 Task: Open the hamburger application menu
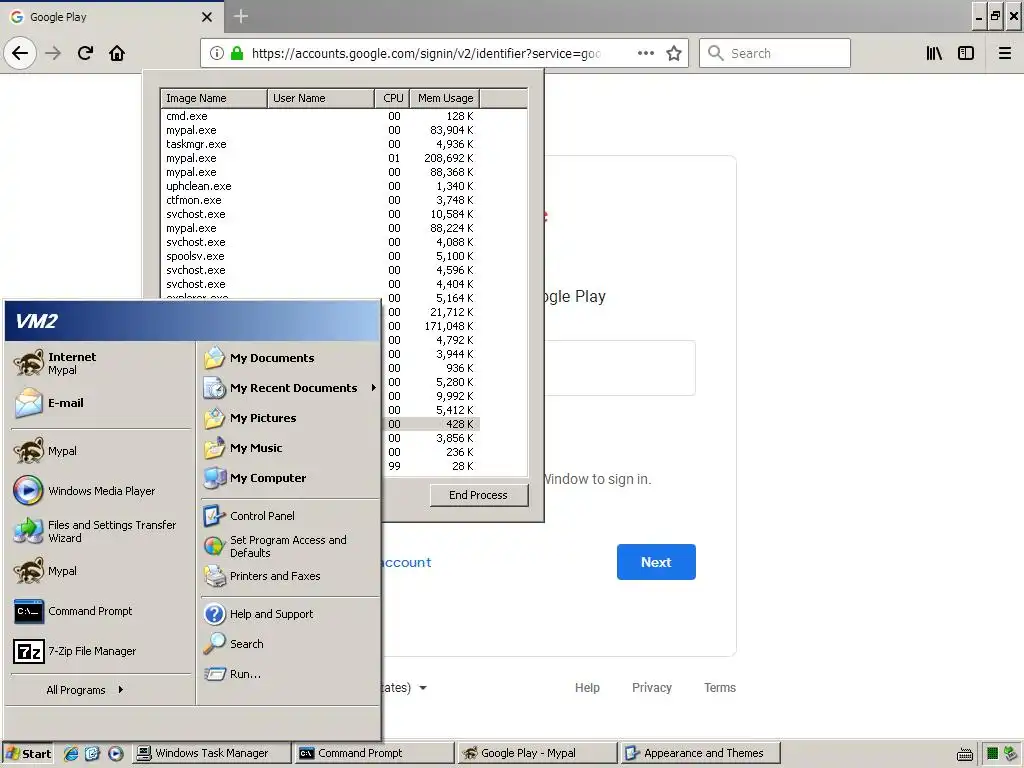click(1005, 53)
